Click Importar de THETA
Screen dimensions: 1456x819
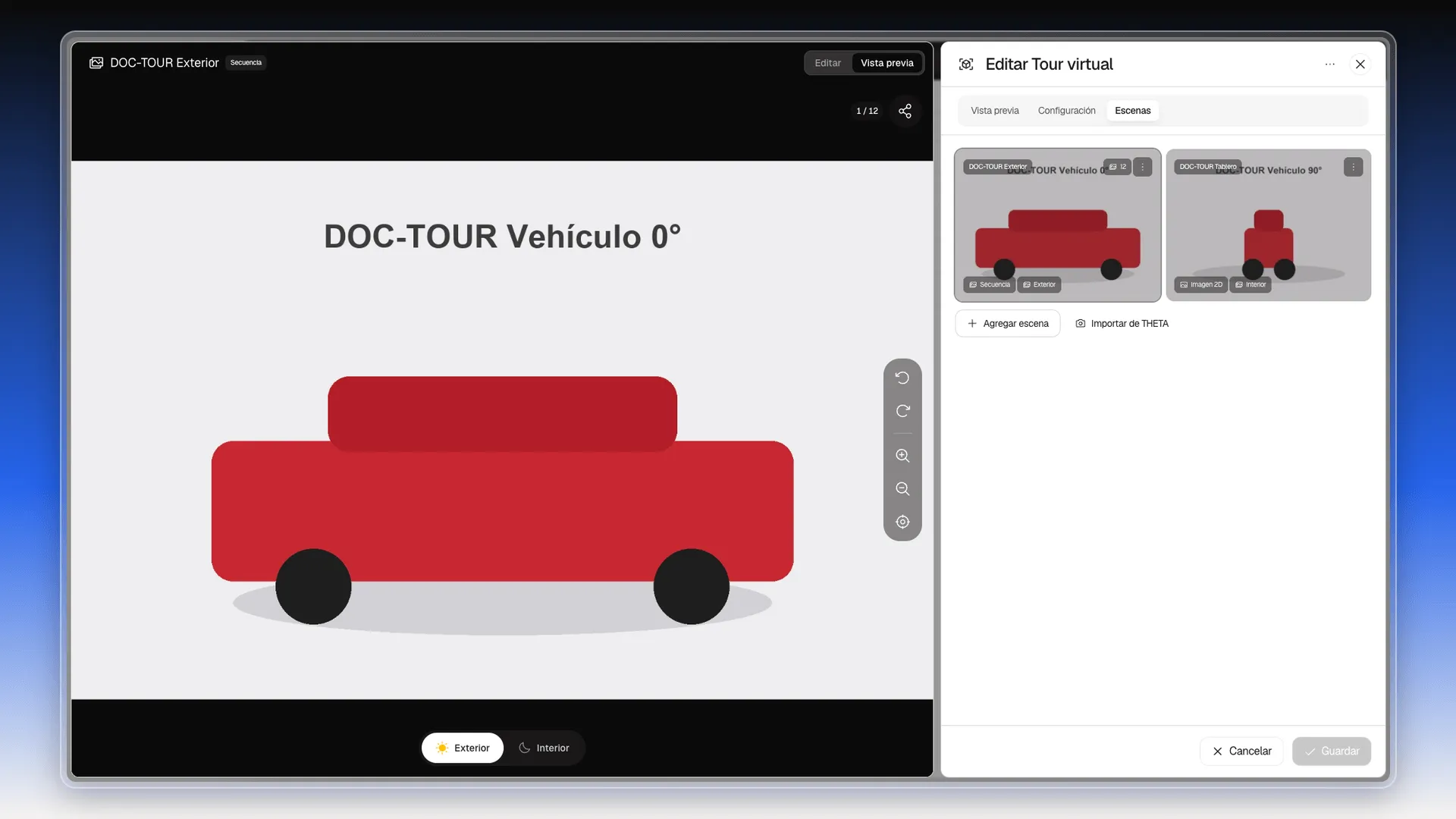coord(1122,324)
